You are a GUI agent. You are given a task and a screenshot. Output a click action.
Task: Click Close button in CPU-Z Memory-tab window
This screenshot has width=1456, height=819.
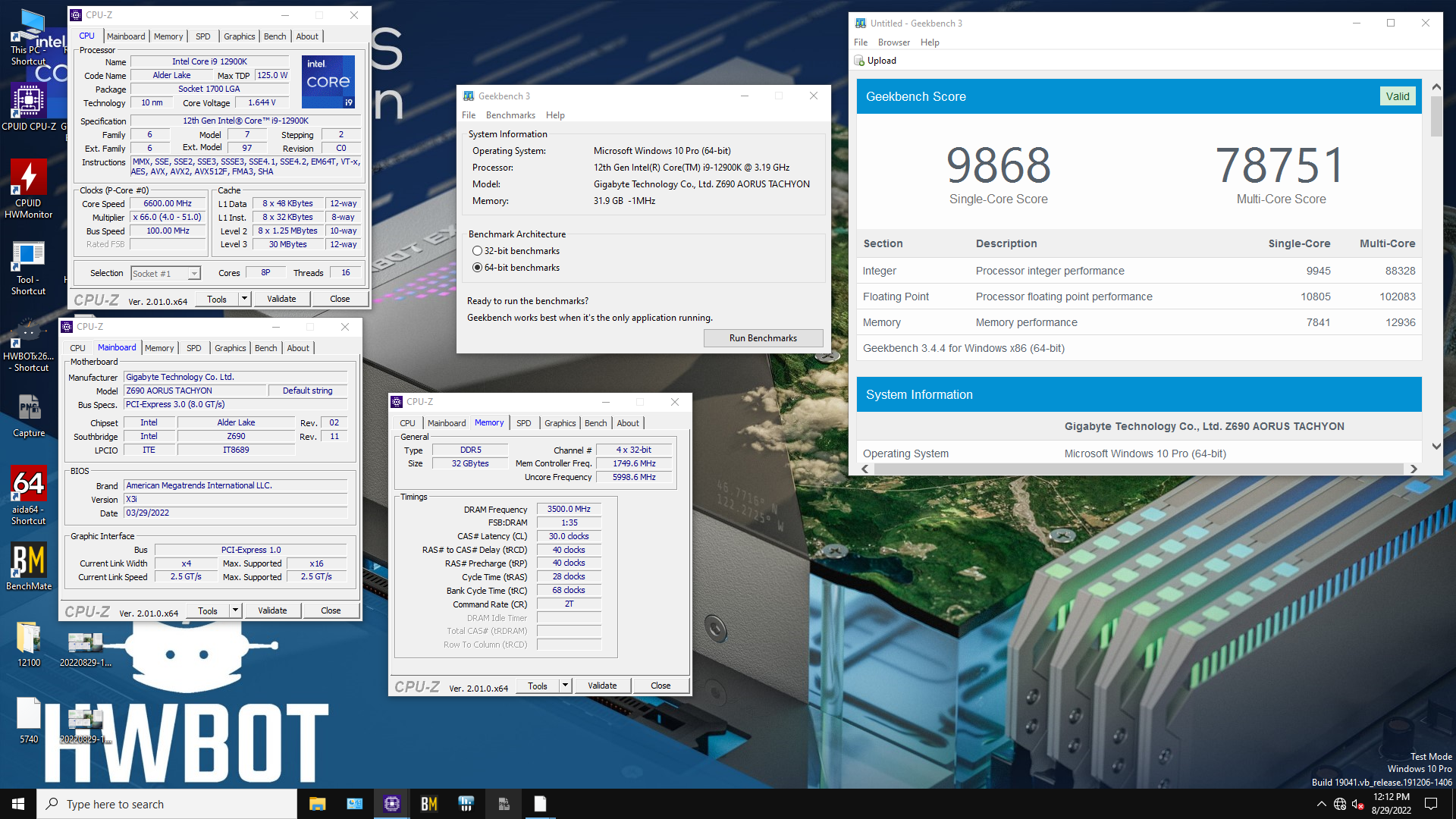tap(661, 686)
